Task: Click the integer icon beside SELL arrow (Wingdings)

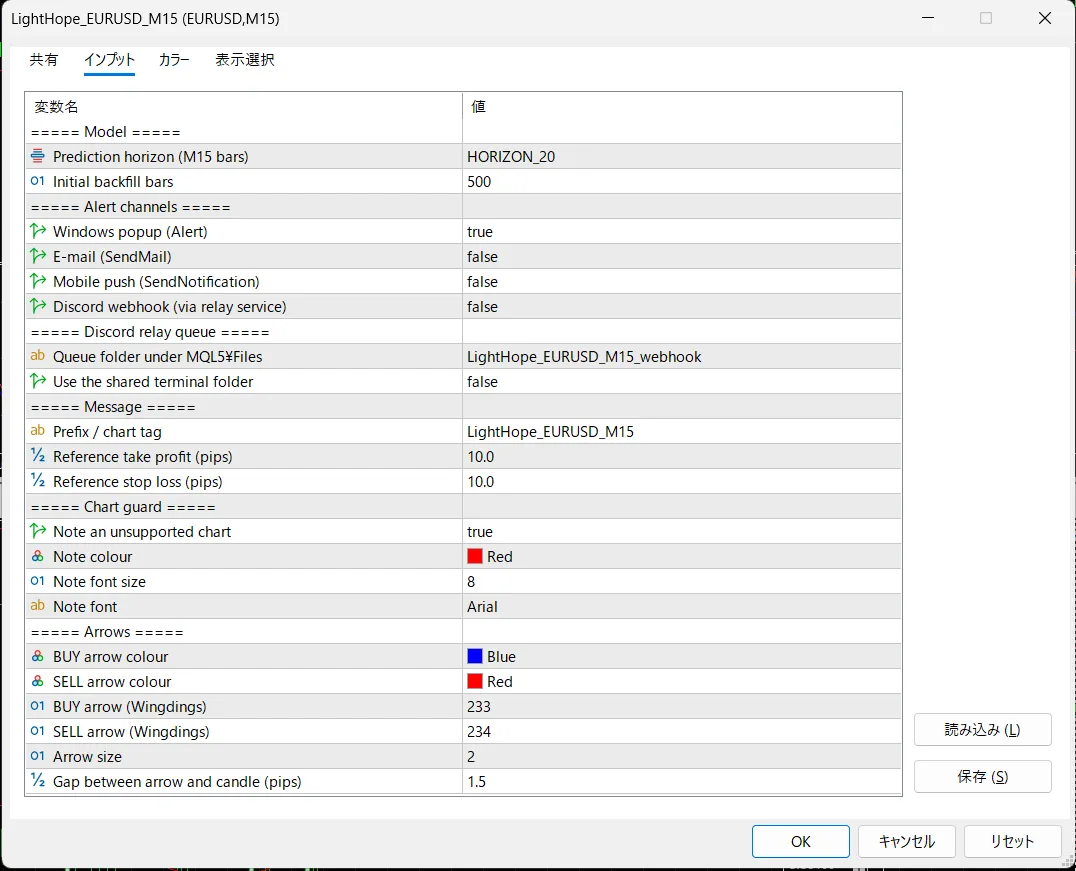Action: click(38, 731)
